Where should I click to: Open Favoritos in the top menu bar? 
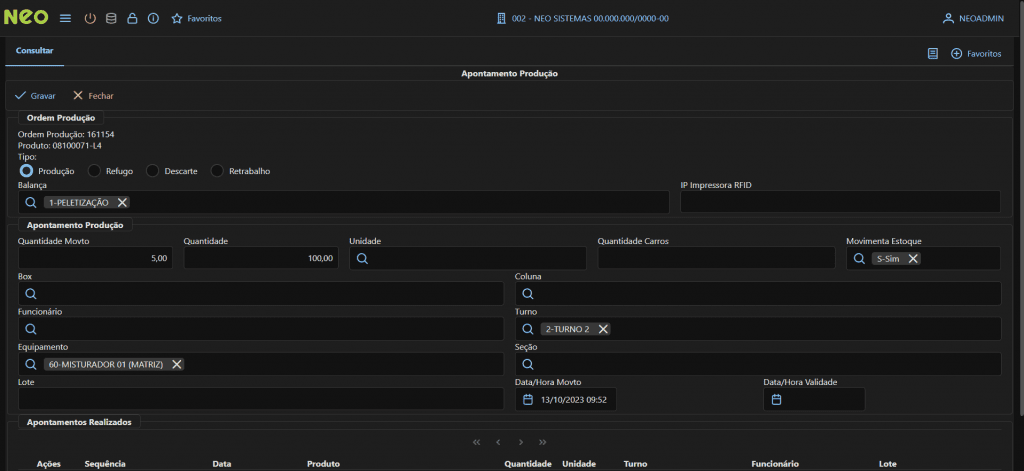[197, 18]
